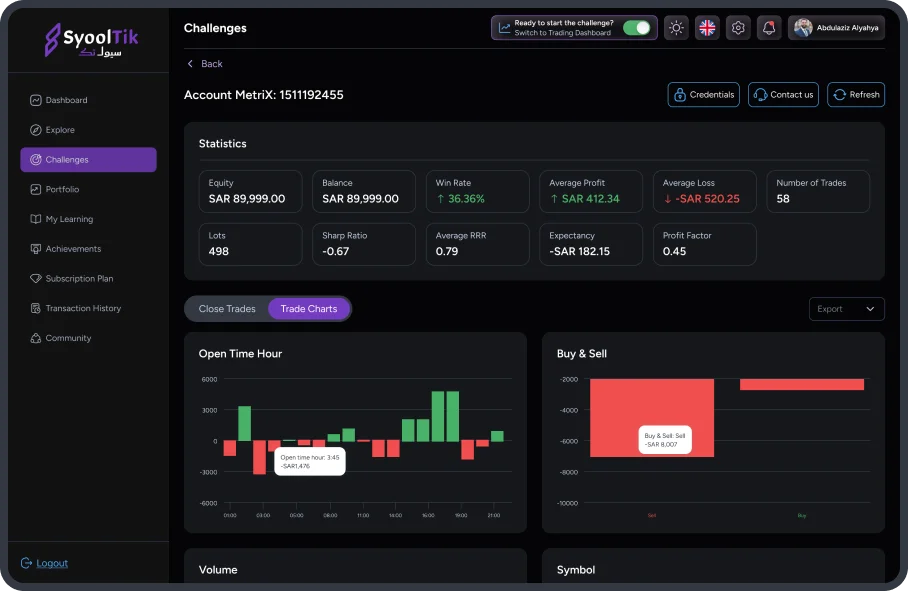The image size is (908, 591).
Task: Open the UK flag language selector
Action: pos(707,28)
